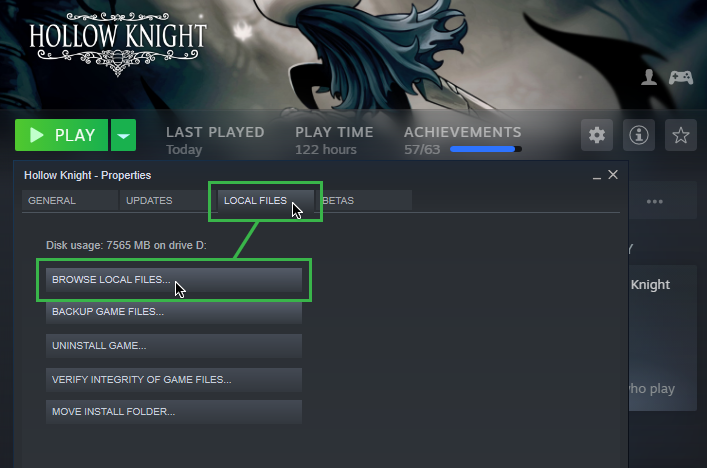Screen dimensions: 707x468
Task: Open the game settings gear icon
Action: tap(597, 135)
